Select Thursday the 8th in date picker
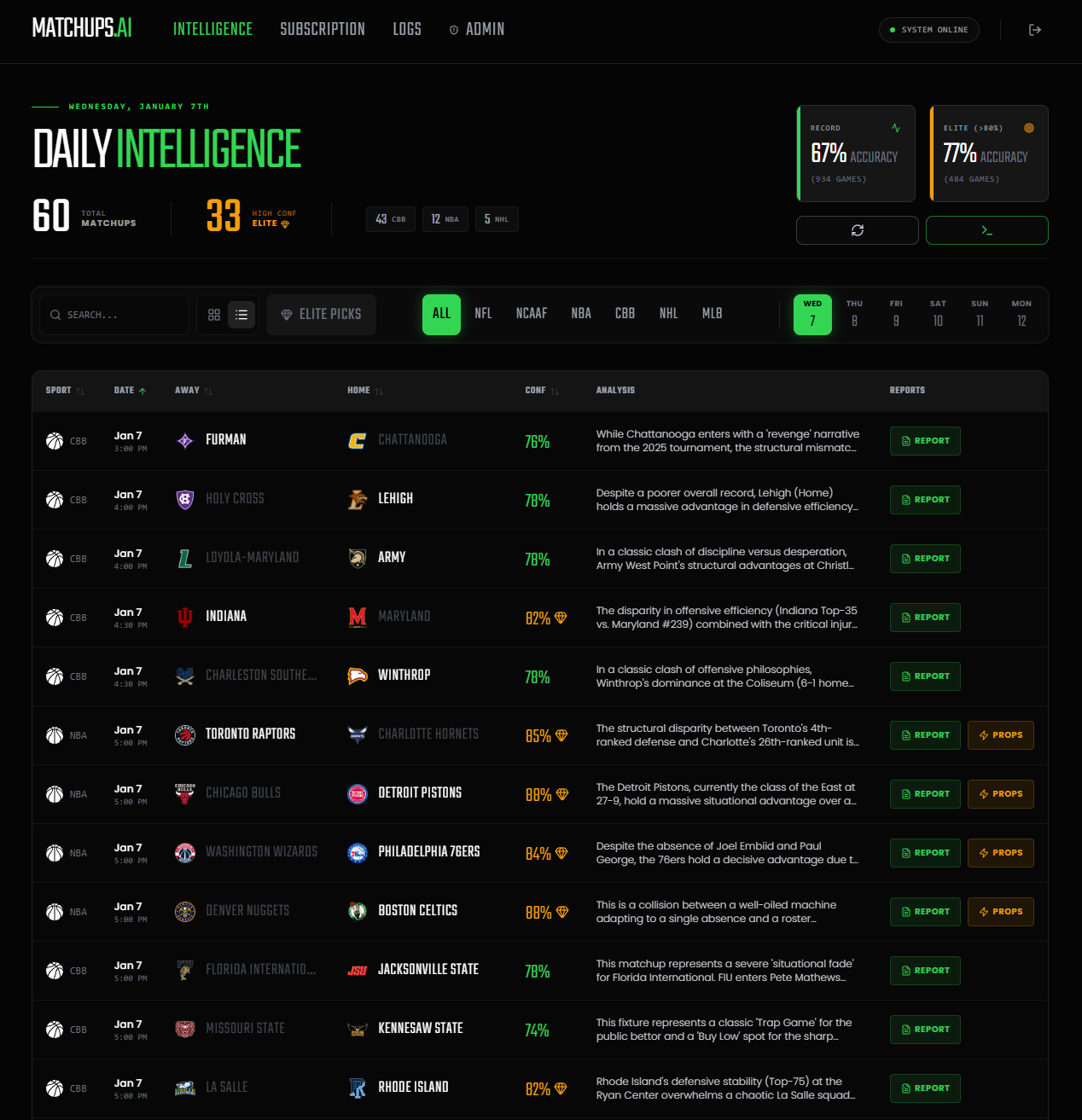This screenshot has width=1082, height=1120. (854, 314)
